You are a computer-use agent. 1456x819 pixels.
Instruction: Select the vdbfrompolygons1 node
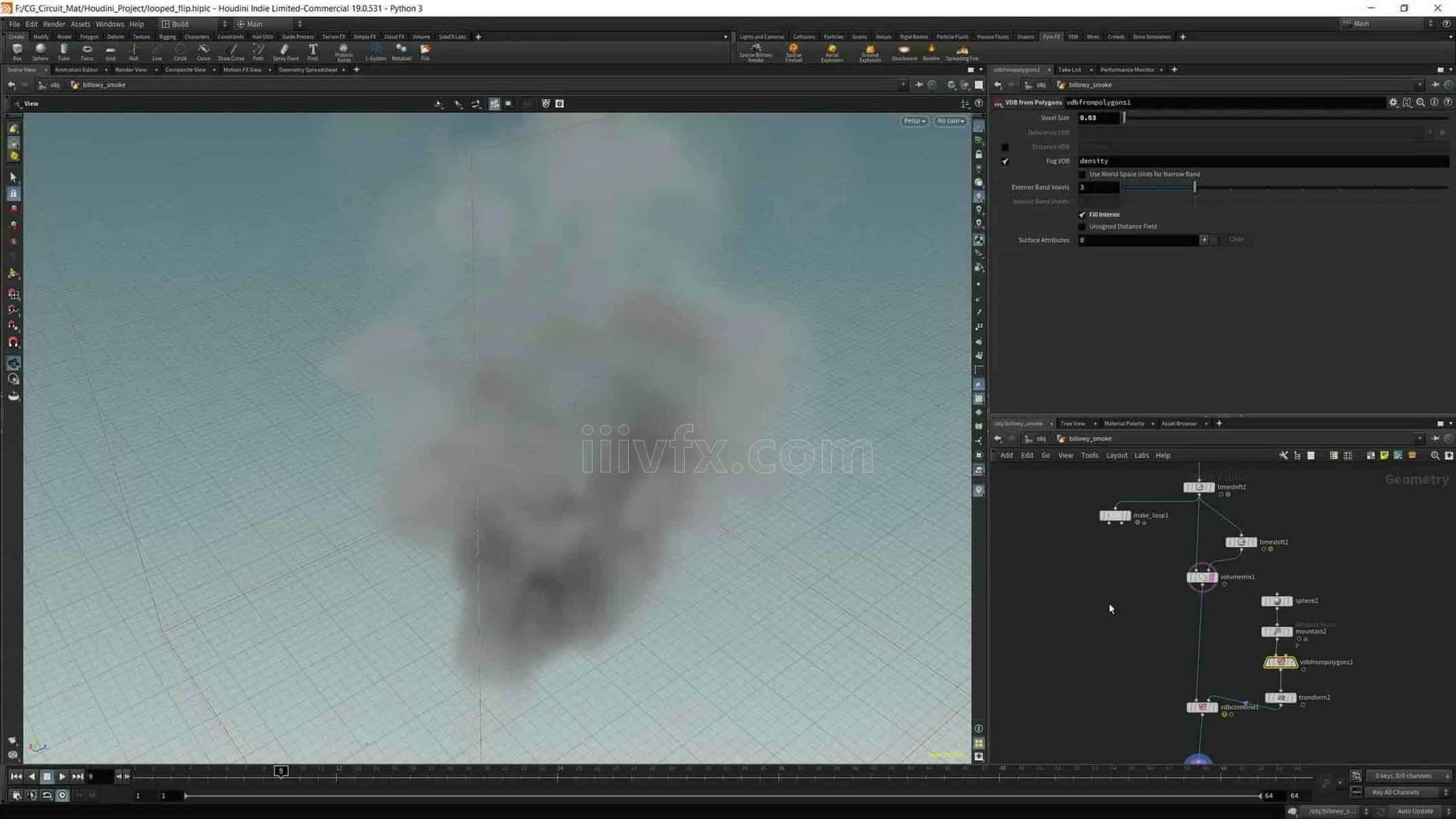tap(1280, 662)
